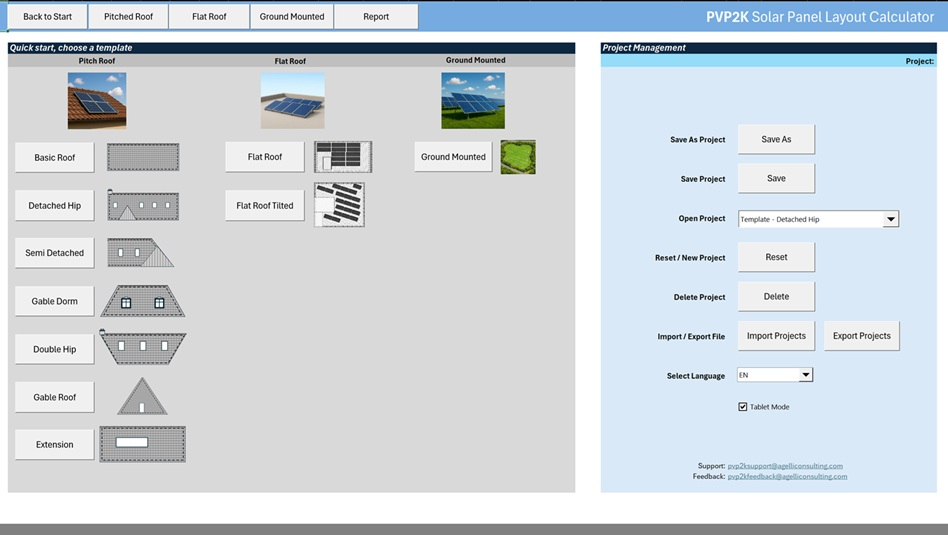Choose the Flat Roof Tilted template button
Viewport: 948px width, 535px height.
[265, 206]
